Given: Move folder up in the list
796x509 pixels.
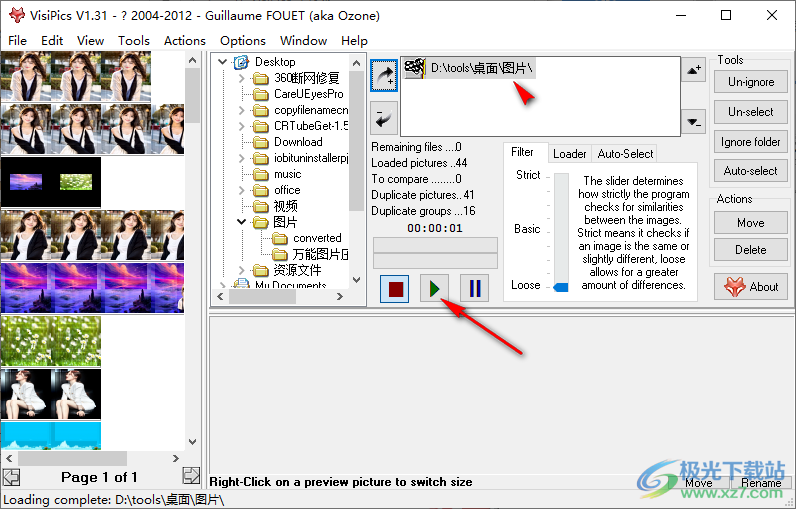Looking at the screenshot, I should coord(693,69).
